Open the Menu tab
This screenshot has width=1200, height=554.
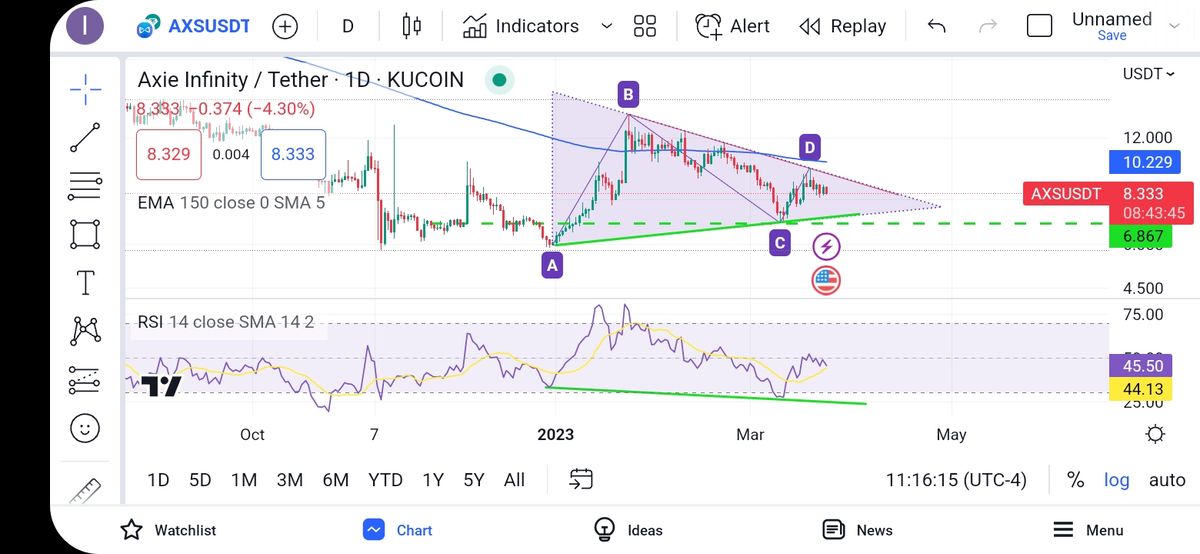click(x=1088, y=530)
